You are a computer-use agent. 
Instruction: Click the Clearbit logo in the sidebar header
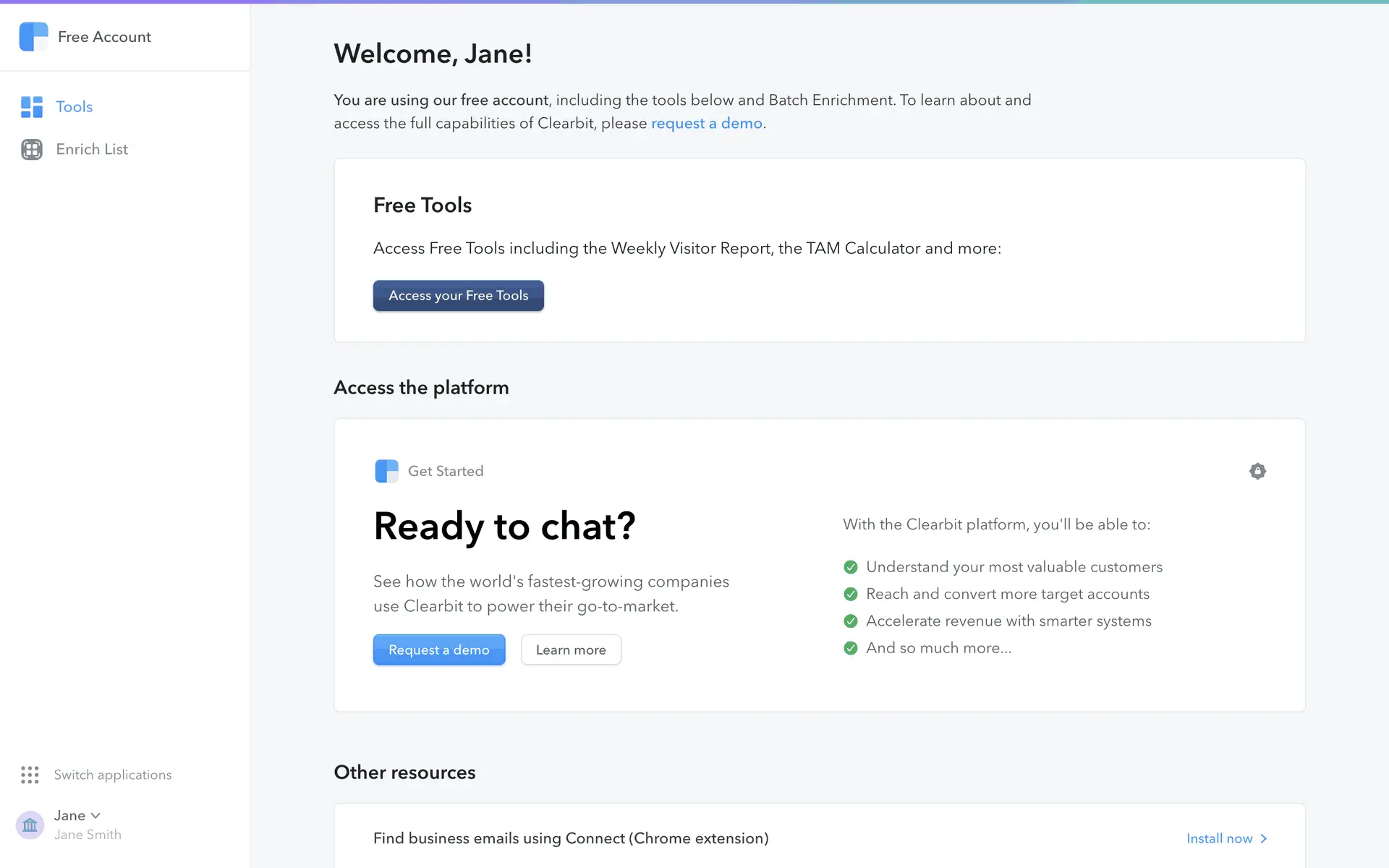tap(33, 37)
